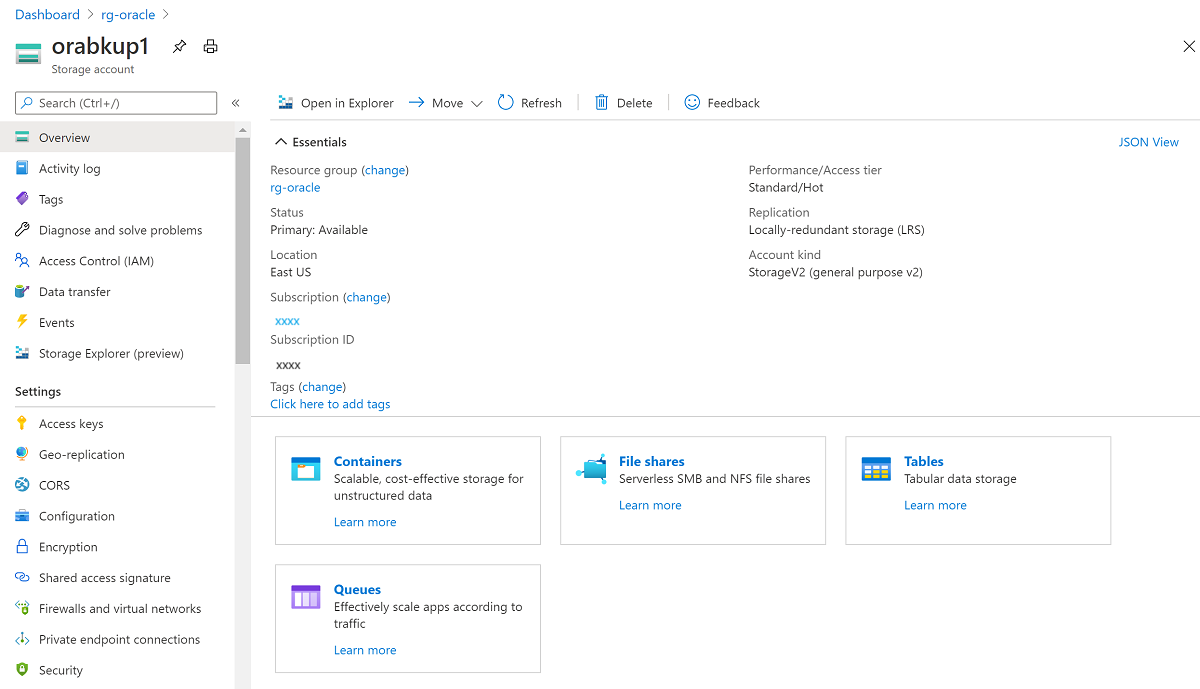Click the Refresh circular arrow icon
Screen dimensions: 1200x689
click(506, 103)
